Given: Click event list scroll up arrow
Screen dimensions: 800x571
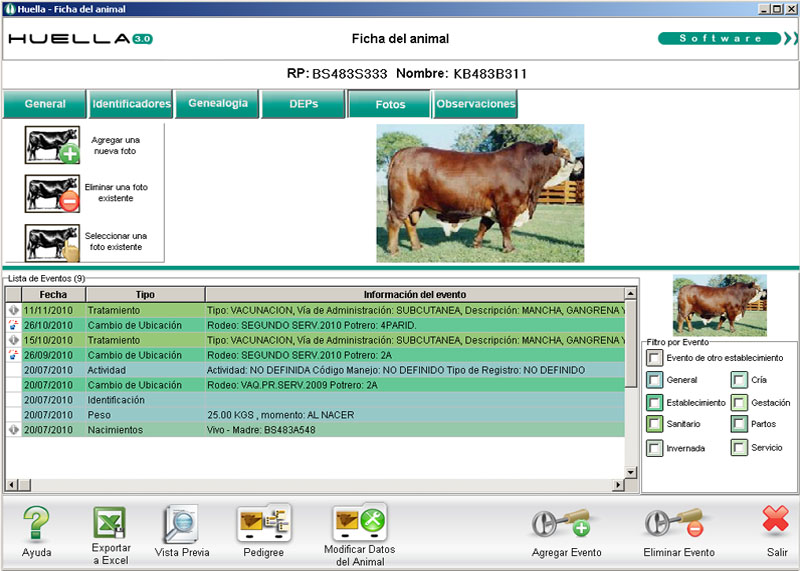Looking at the screenshot, I should 631,293.
